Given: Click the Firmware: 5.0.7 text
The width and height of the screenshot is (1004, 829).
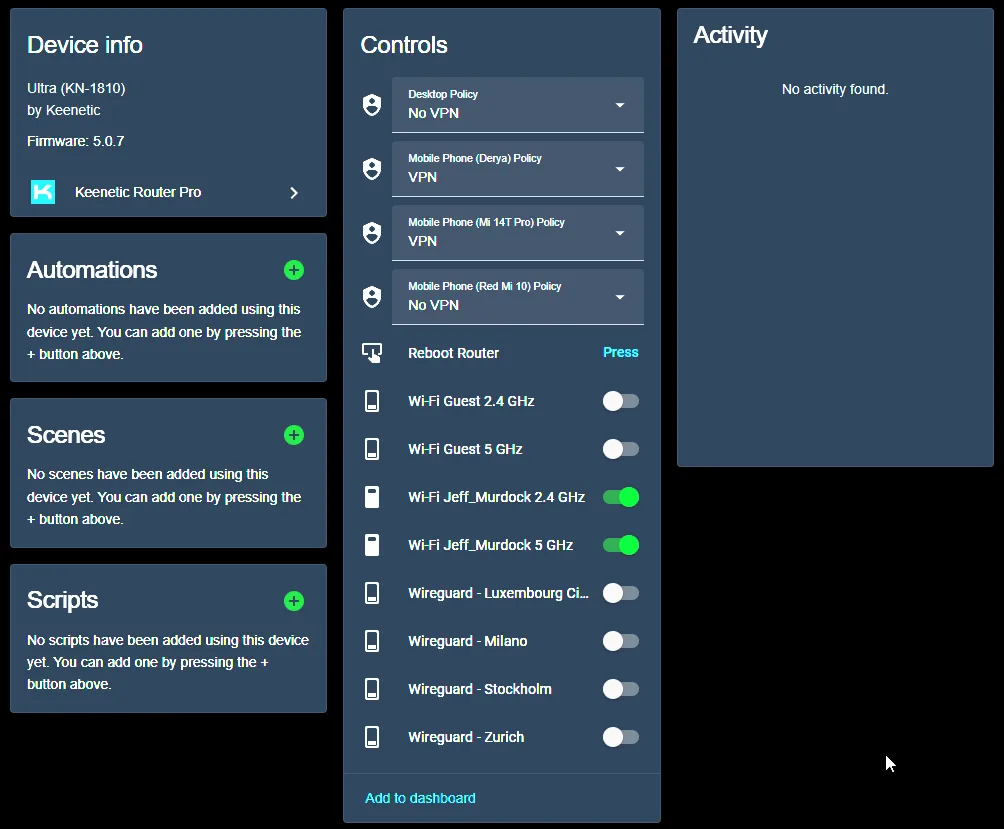Looking at the screenshot, I should pyautogui.click(x=76, y=141).
